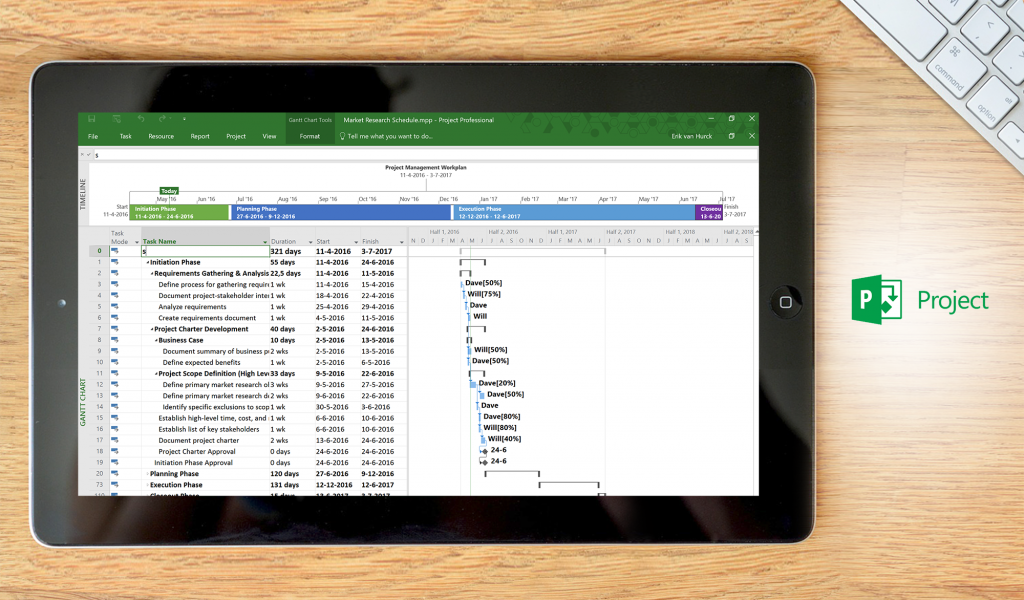
Task: Open the Task Name column filter dropdown
Action: point(265,241)
